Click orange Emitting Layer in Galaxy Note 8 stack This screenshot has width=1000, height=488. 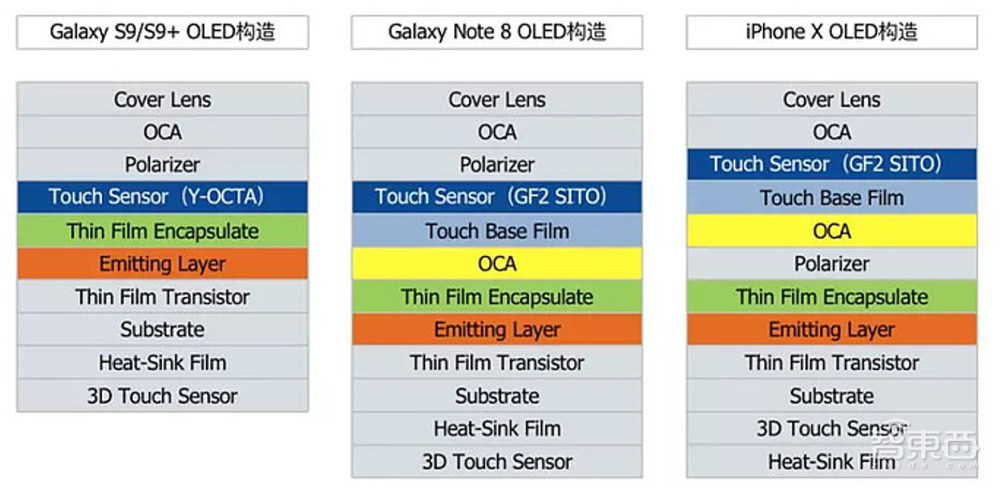click(497, 330)
